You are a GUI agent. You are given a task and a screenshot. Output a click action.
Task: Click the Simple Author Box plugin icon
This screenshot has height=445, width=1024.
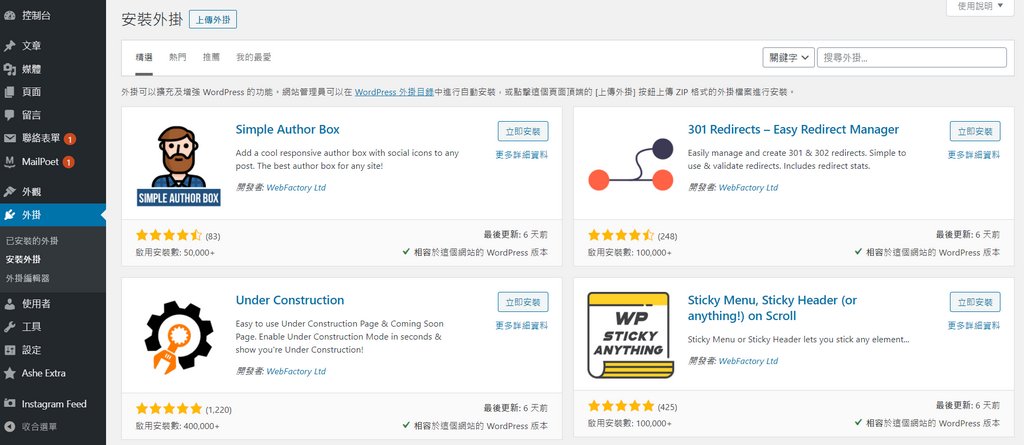(x=178, y=165)
